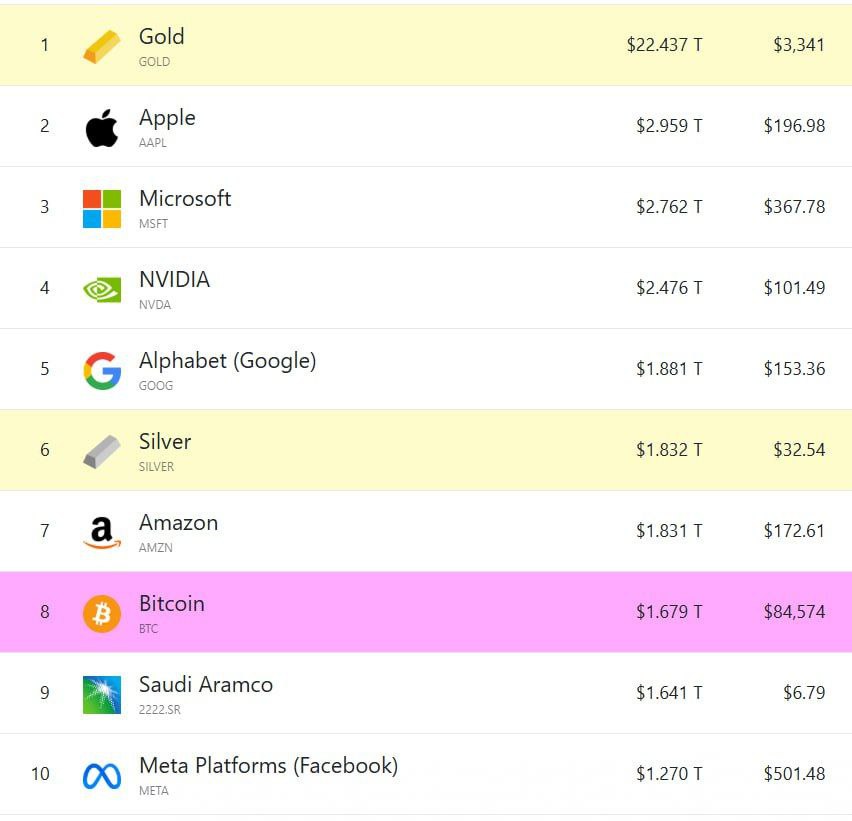Click the Apple logo icon
Image resolution: width=852 pixels, height=821 pixels.
pos(101,127)
